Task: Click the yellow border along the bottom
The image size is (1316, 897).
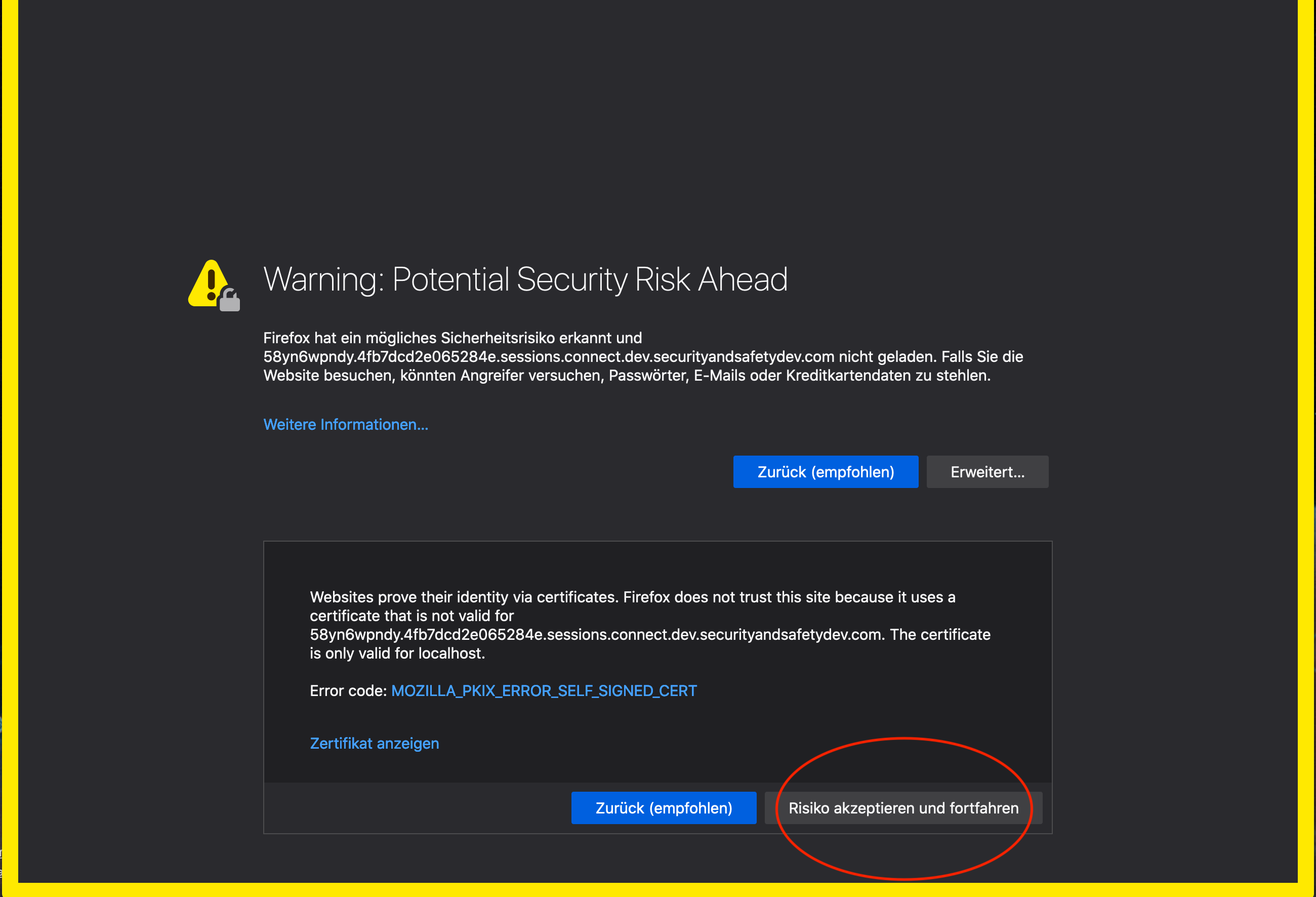Action: coord(658,889)
